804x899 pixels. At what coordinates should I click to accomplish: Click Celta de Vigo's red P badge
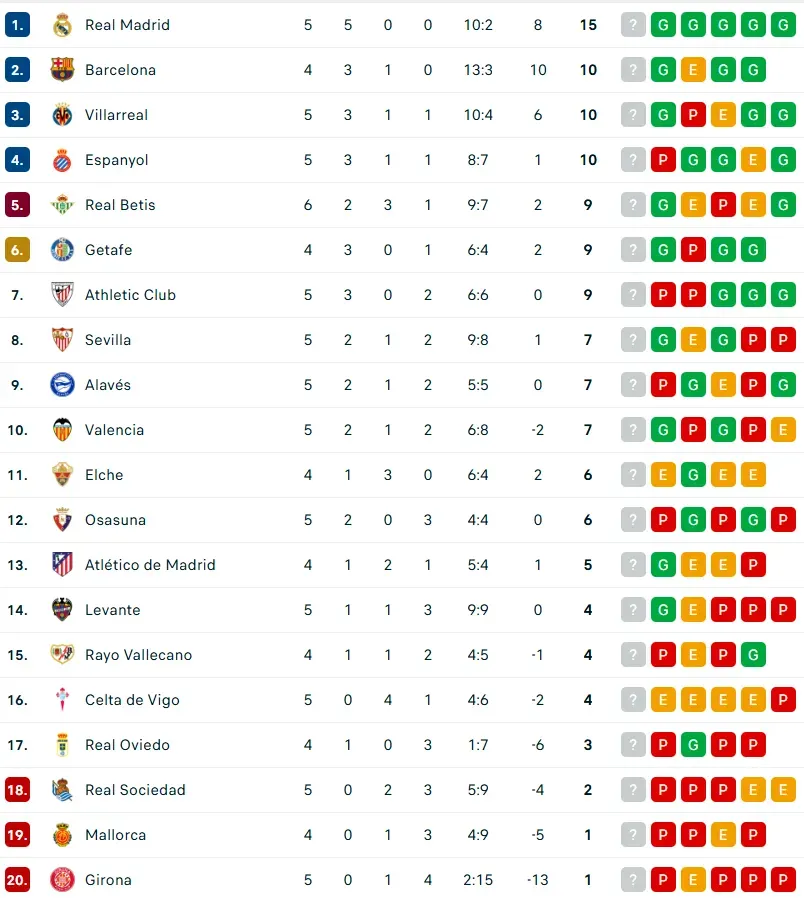[x=783, y=699]
